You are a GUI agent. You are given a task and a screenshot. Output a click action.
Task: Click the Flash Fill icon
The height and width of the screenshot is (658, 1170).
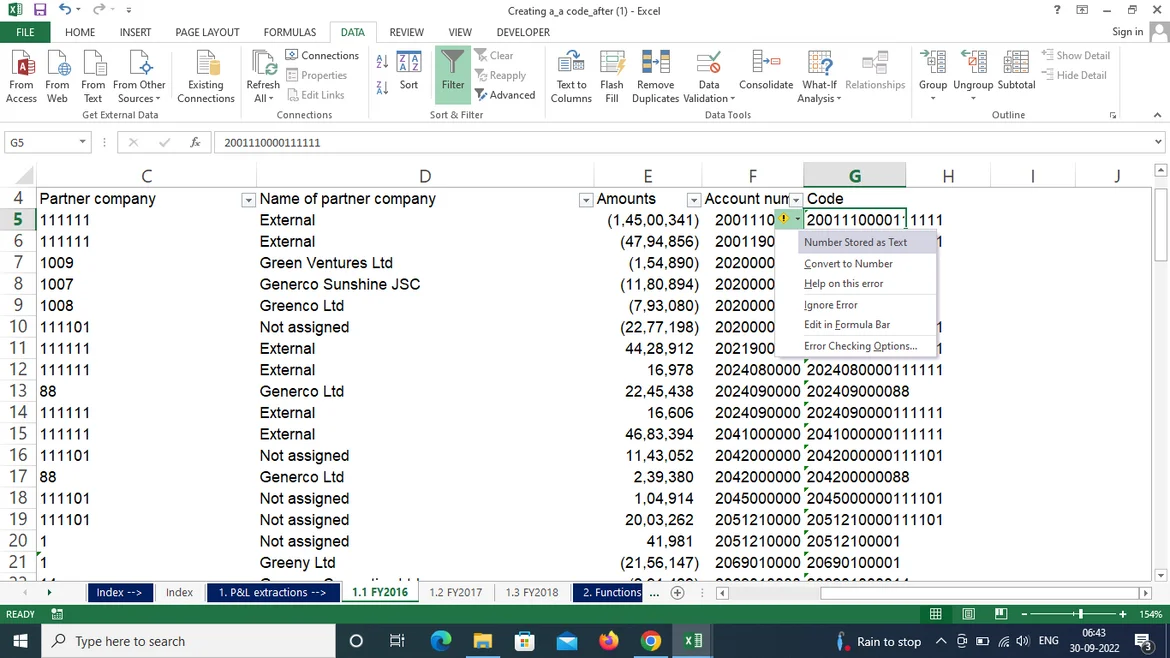point(612,76)
